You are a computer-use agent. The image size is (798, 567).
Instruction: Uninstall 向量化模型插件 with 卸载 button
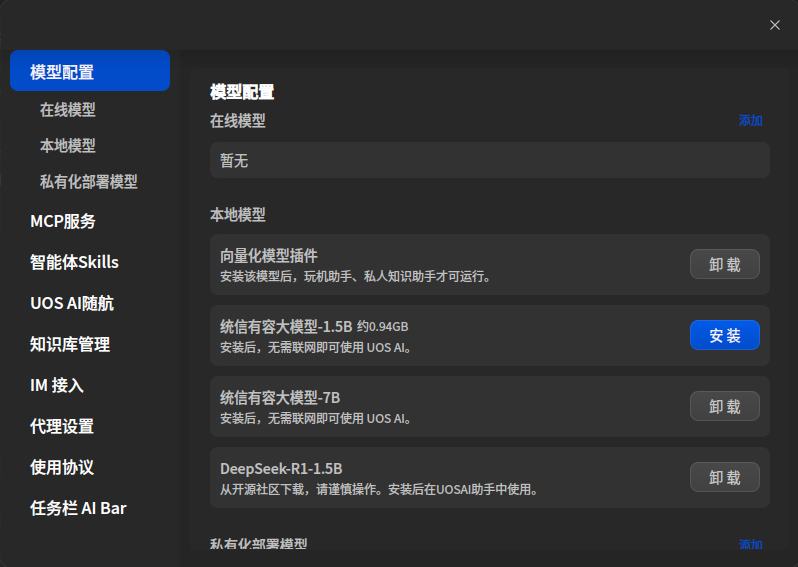(x=725, y=264)
